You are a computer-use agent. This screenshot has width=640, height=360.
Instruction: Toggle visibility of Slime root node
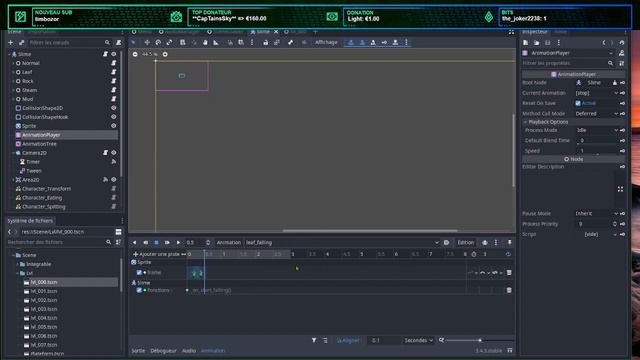[114, 54]
